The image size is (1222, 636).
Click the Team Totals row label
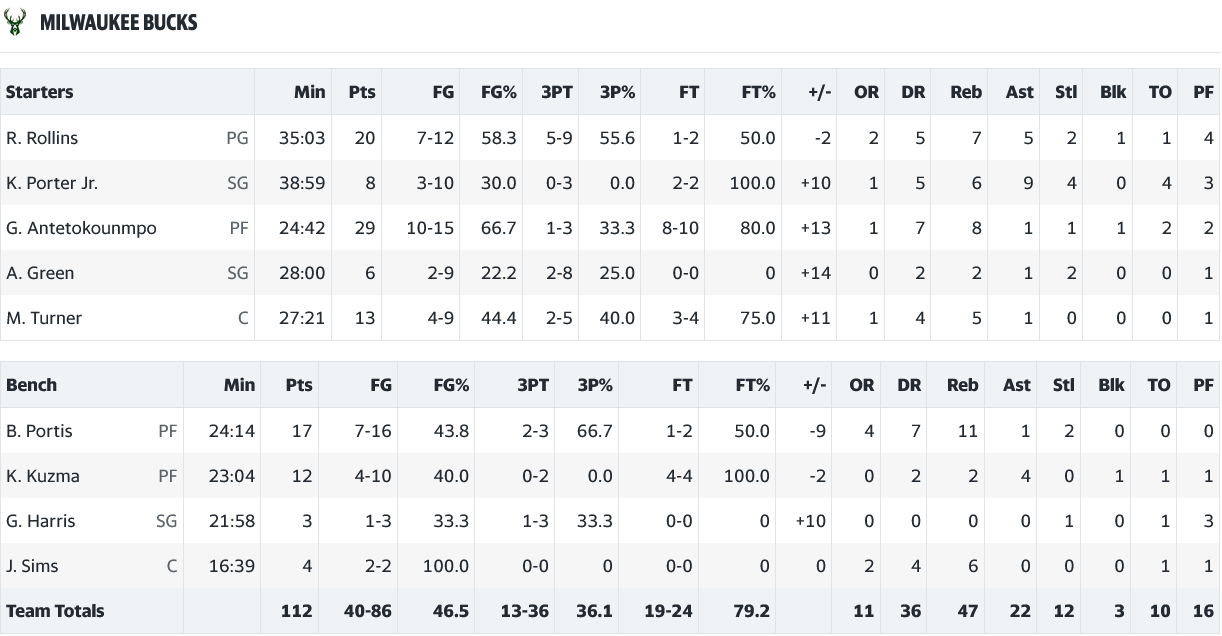point(55,611)
